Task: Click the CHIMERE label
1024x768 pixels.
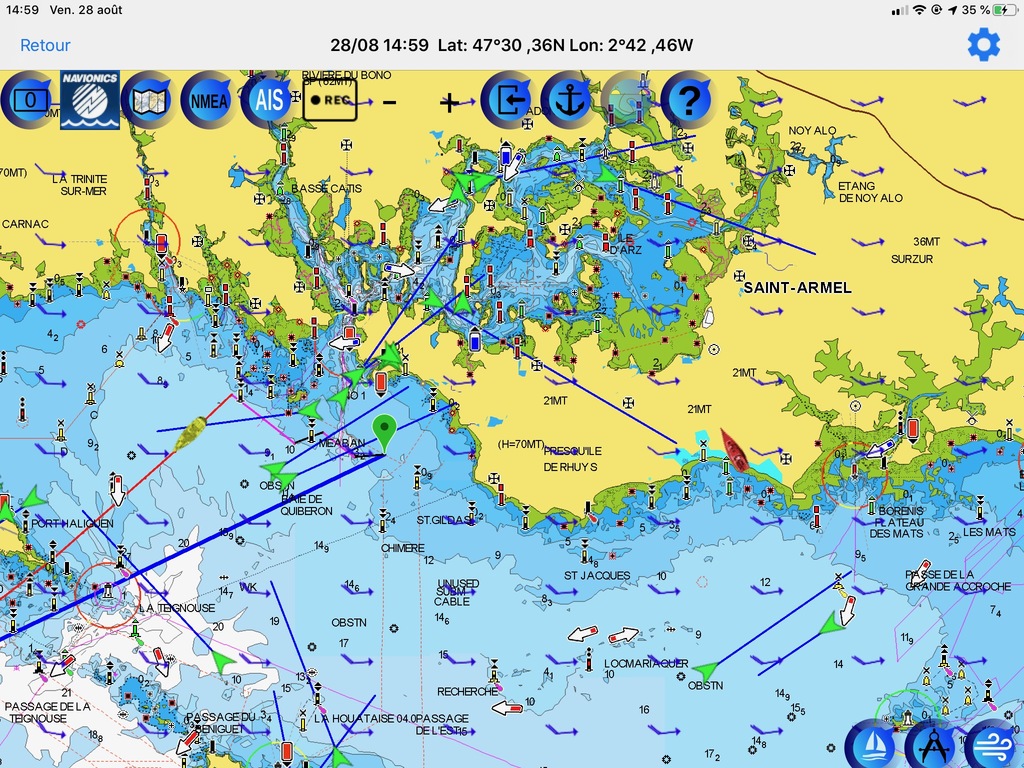Action: tap(403, 548)
